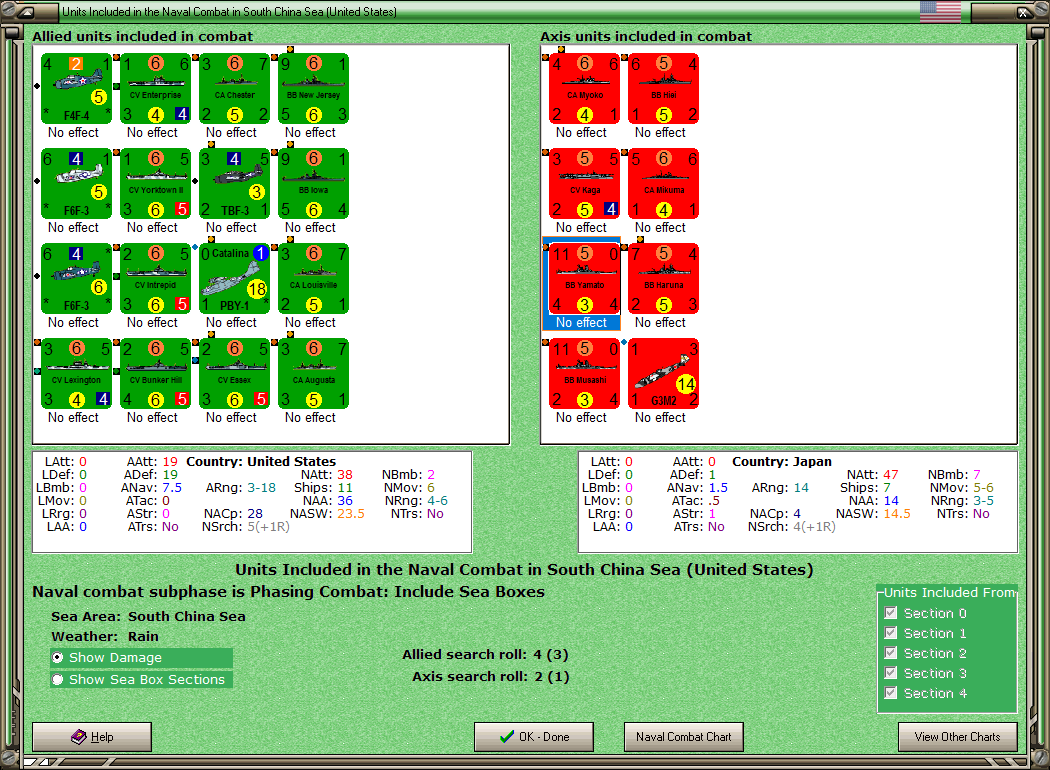Select the CV Yorktown II carrier counter

(155, 184)
